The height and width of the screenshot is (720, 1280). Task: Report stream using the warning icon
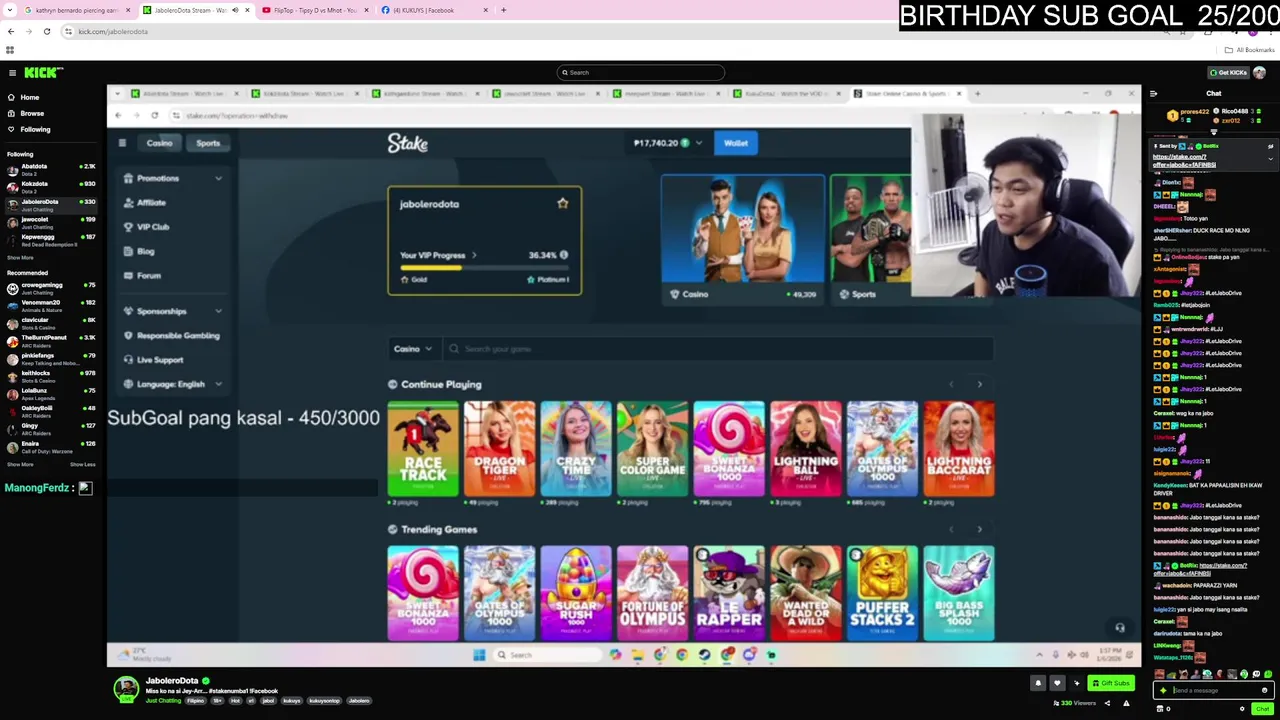click(x=1126, y=703)
